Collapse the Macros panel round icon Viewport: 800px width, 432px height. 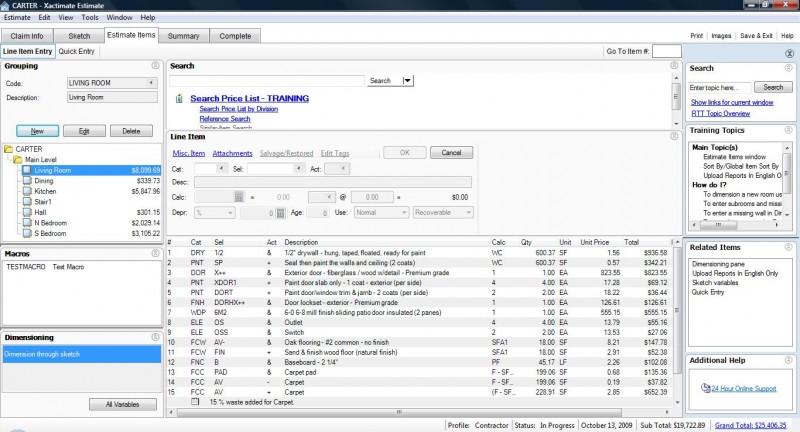click(155, 253)
